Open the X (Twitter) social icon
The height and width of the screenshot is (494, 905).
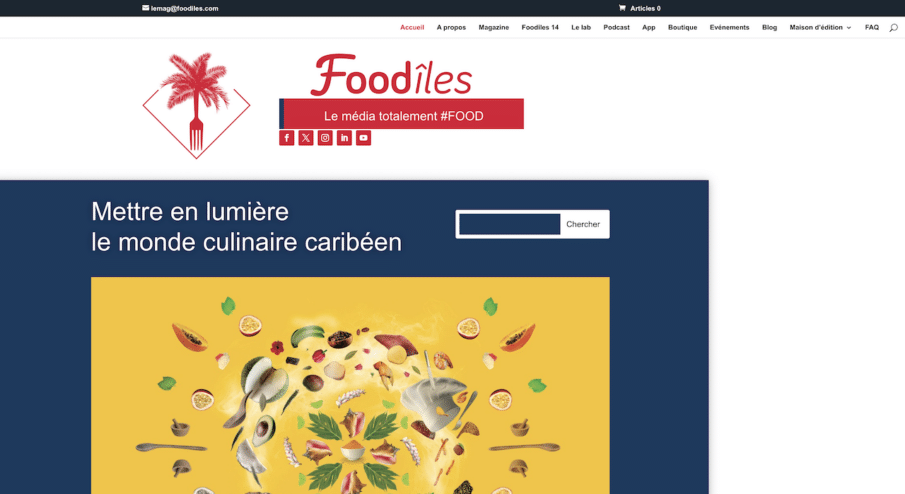(x=306, y=138)
